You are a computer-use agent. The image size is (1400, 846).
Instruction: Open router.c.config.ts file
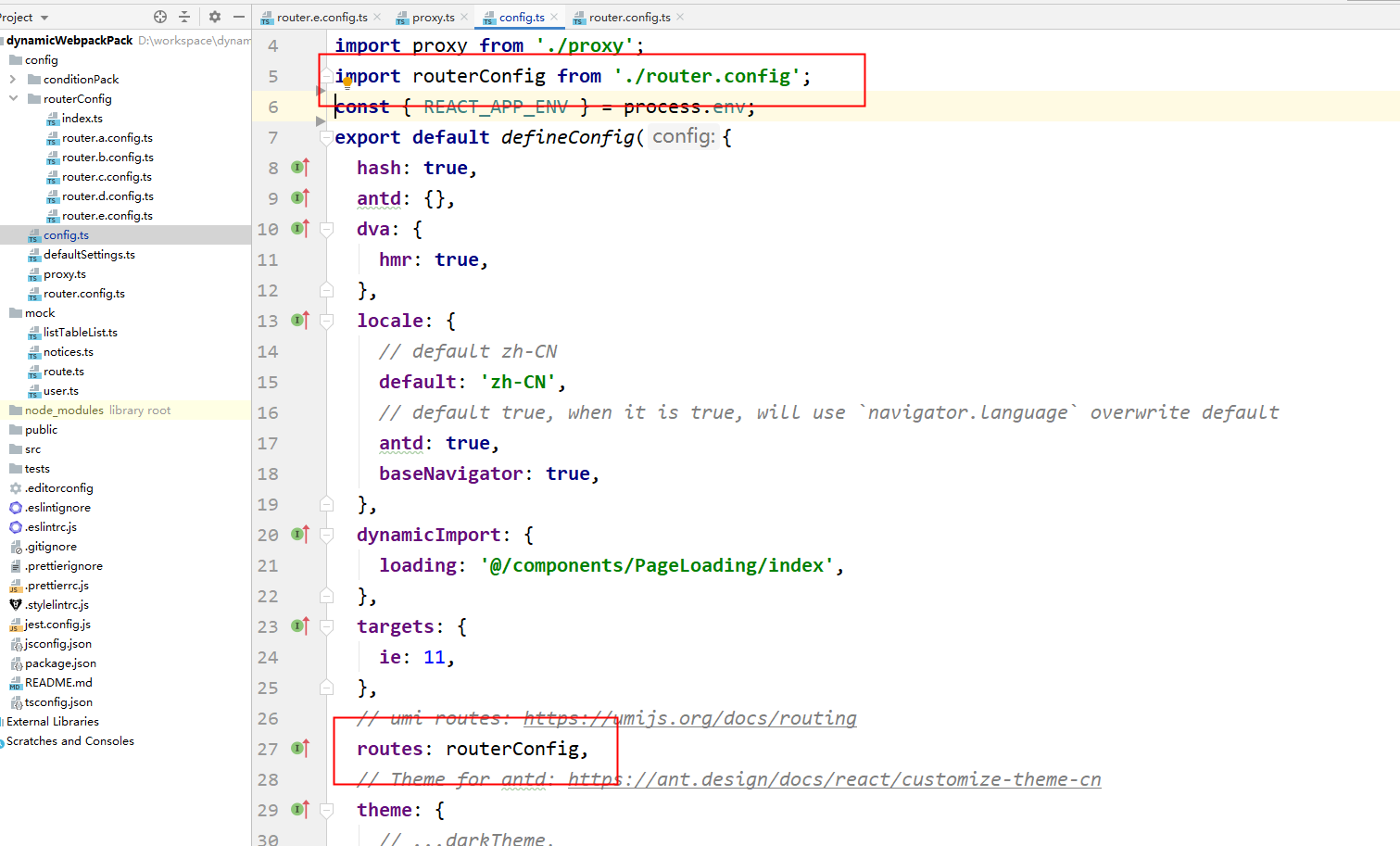(107, 177)
